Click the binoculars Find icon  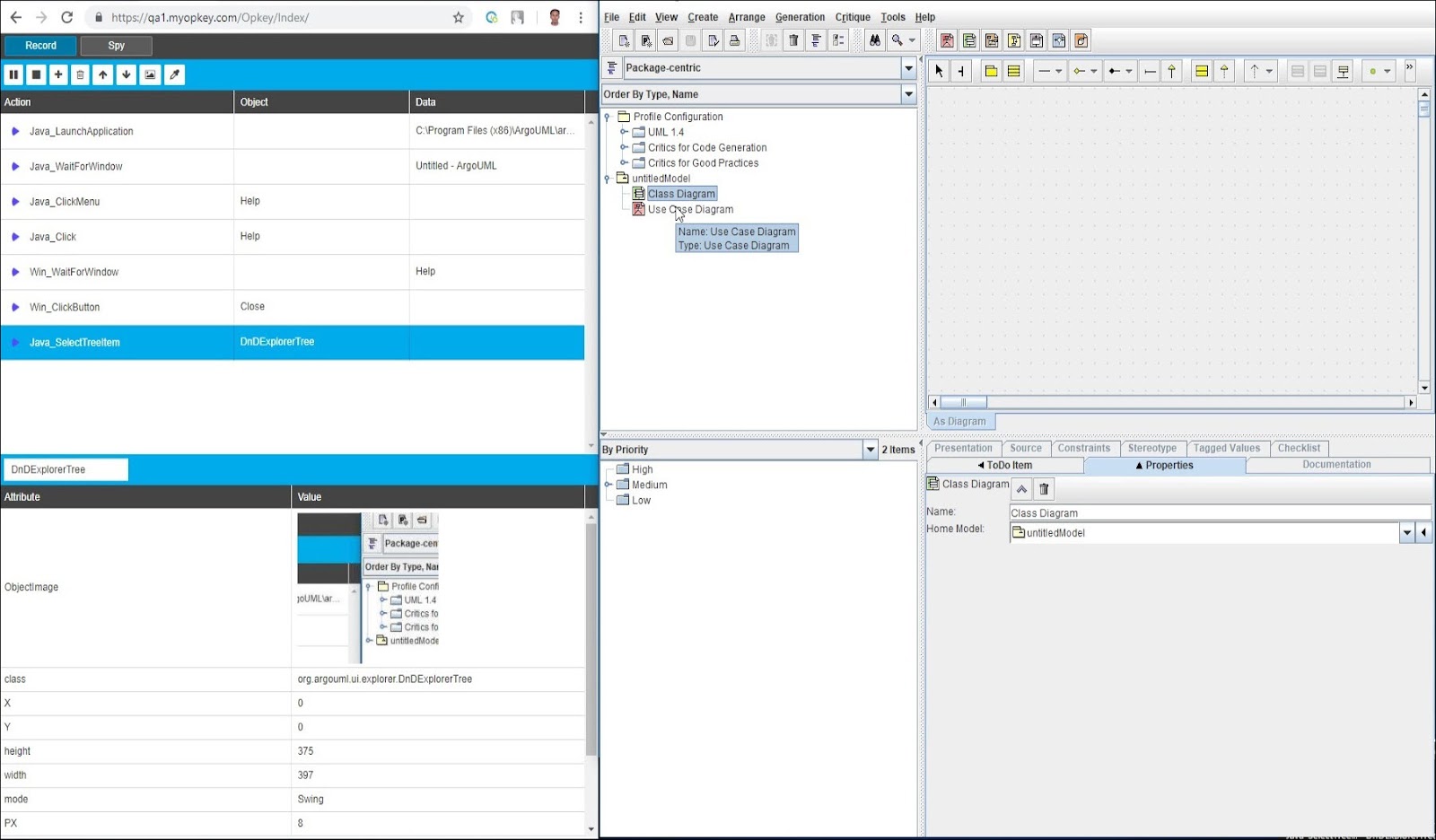pos(874,40)
